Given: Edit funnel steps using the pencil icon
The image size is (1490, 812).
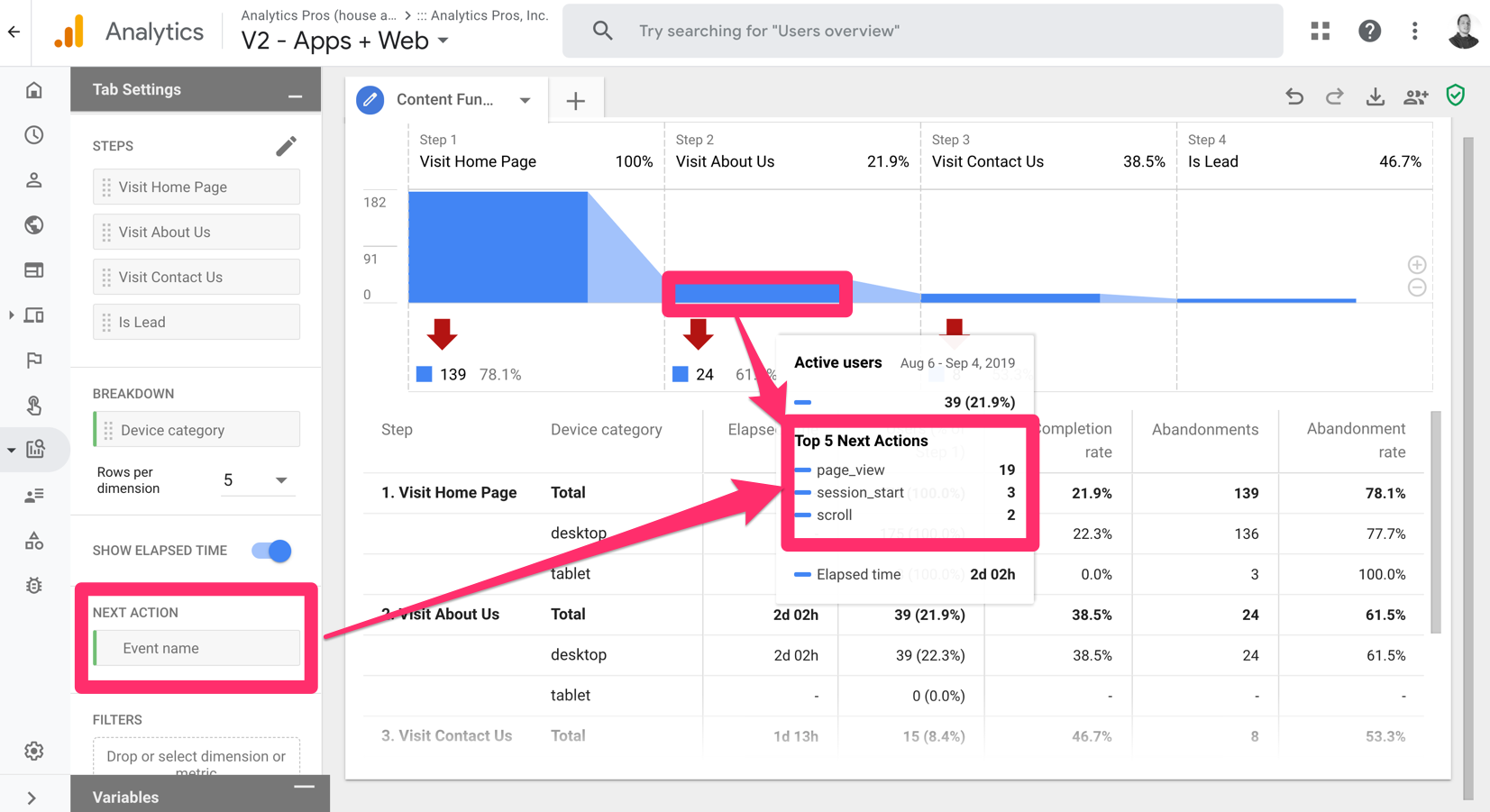Looking at the screenshot, I should pyautogui.click(x=287, y=144).
